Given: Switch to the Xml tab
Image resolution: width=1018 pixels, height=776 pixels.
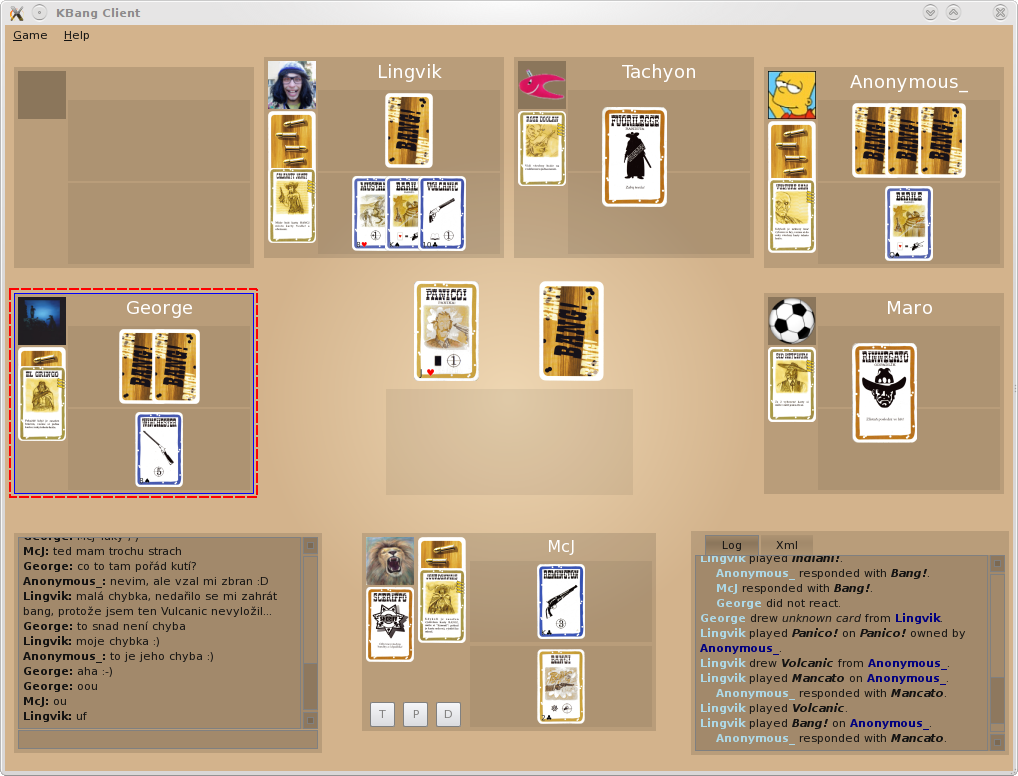Looking at the screenshot, I should (x=786, y=545).
